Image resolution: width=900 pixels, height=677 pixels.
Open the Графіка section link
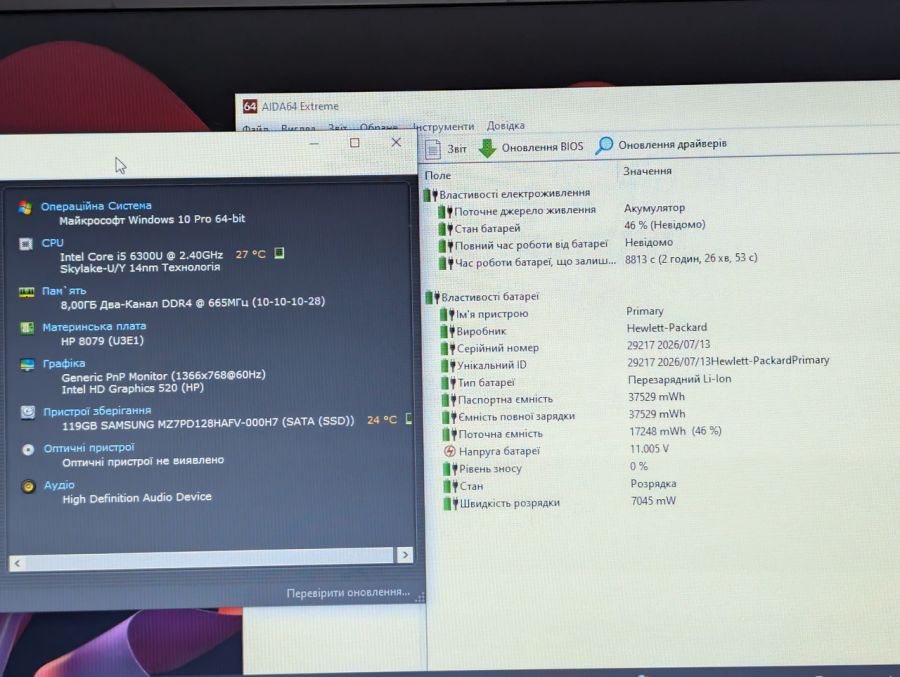coord(64,363)
